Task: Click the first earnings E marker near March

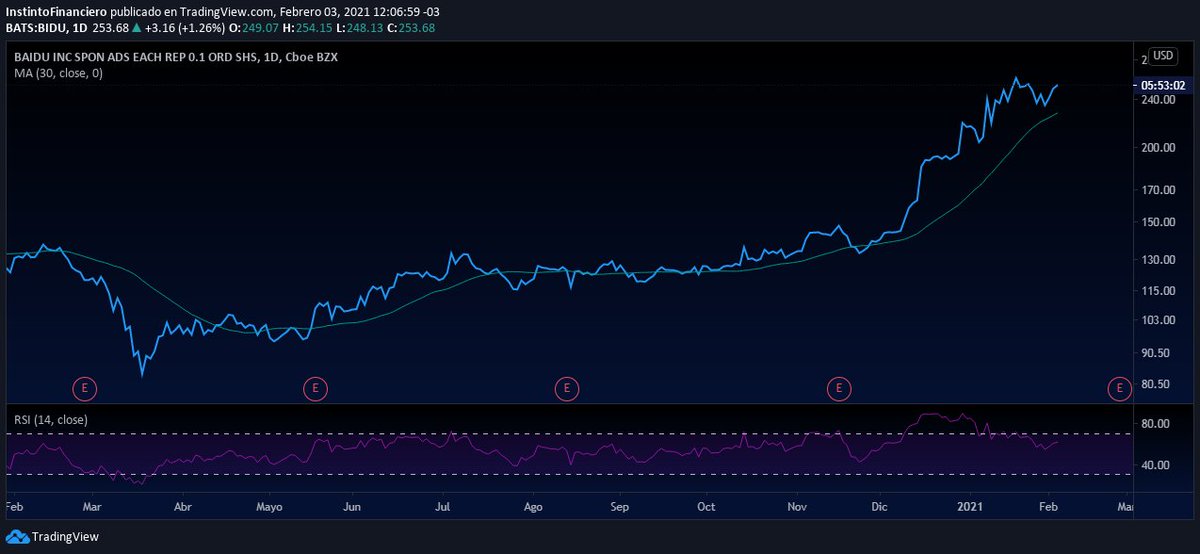Action: (86, 387)
